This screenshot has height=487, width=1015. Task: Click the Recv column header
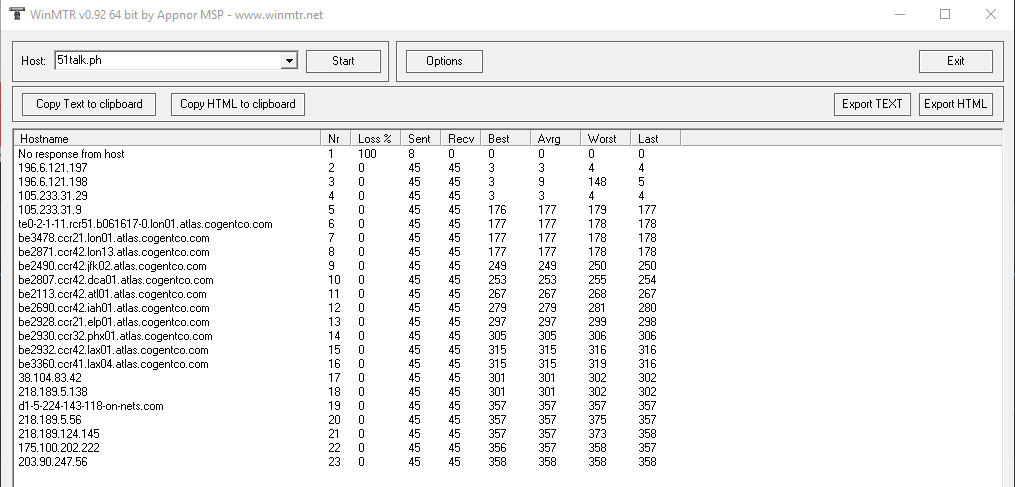460,139
